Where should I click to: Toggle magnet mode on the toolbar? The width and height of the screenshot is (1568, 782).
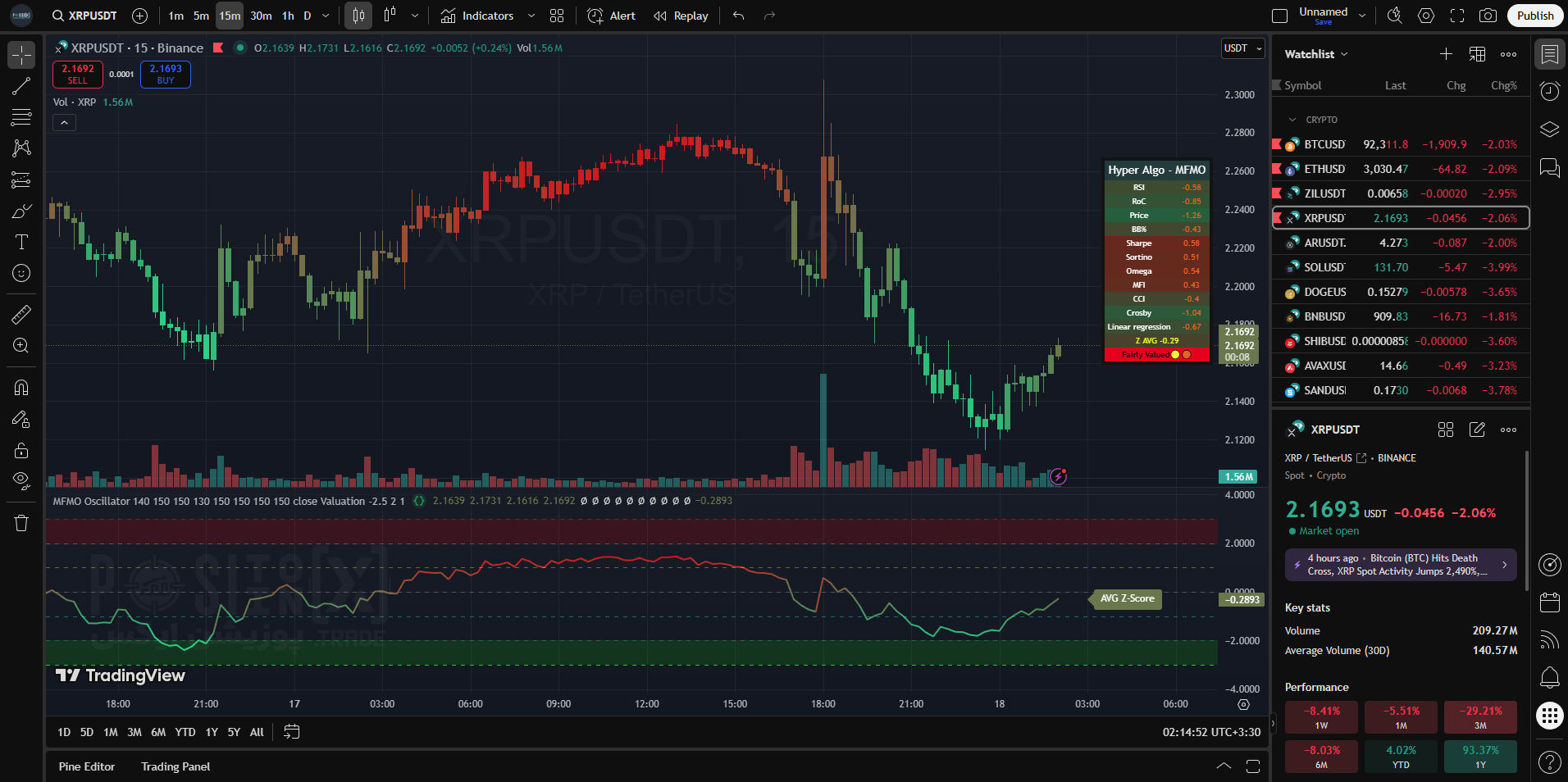point(21,388)
